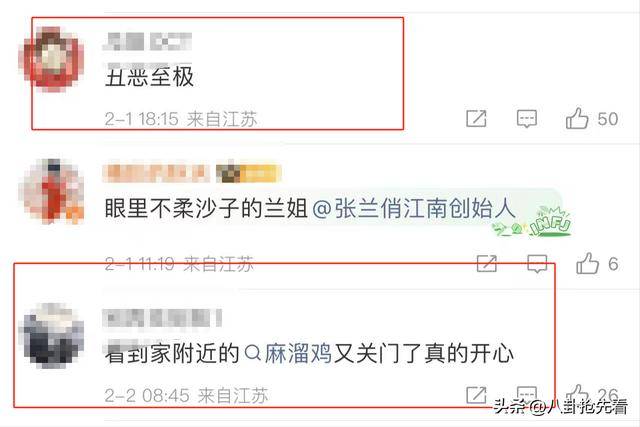Screen dimensions: 640x427
Task: Repost the 麻溜鸡 comment
Action: pyautogui.click(x=476, y=395)
